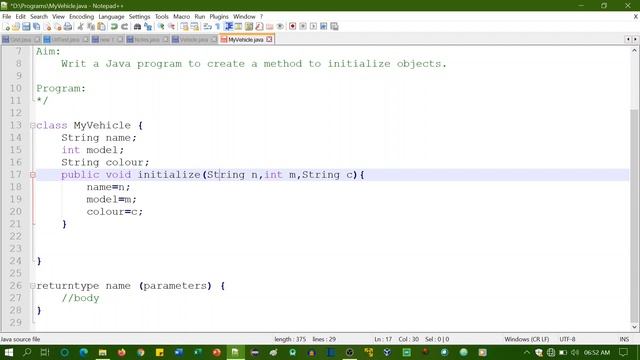Save the current file using the Save icon

click(26, 27)
